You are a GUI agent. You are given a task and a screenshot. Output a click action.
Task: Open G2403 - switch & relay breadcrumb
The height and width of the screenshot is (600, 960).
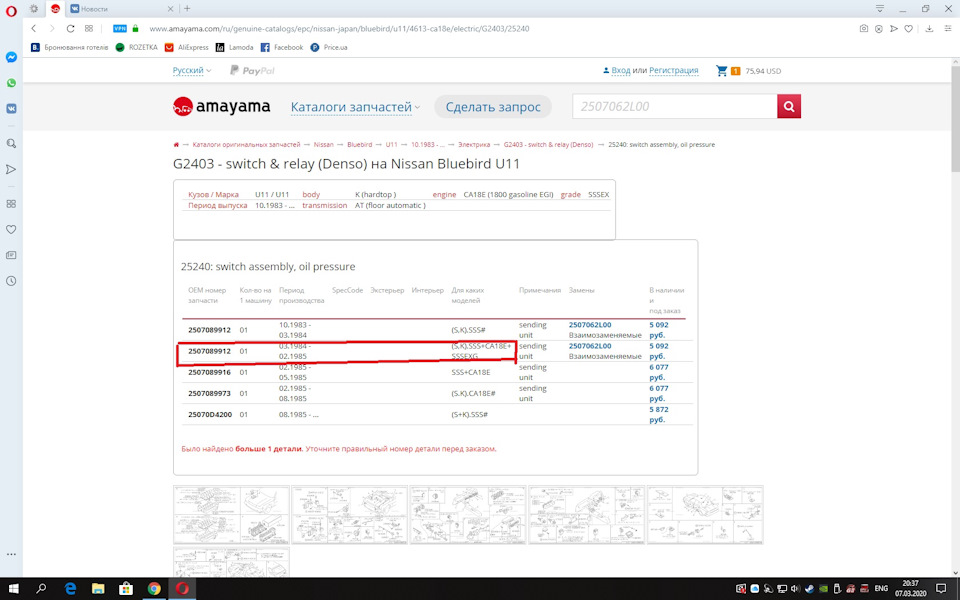pos(549,144)
